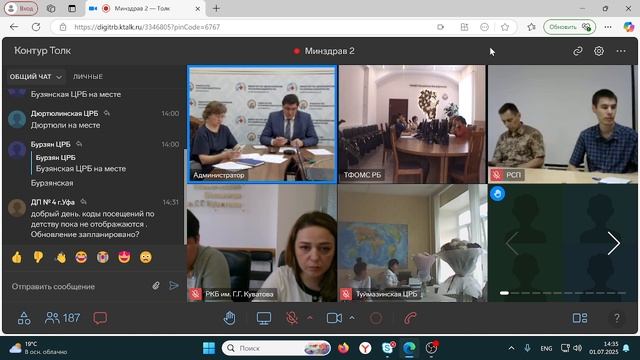Click raised hand badge on placeholder tile
Screen dimensions: 640x360
(497, 193)
